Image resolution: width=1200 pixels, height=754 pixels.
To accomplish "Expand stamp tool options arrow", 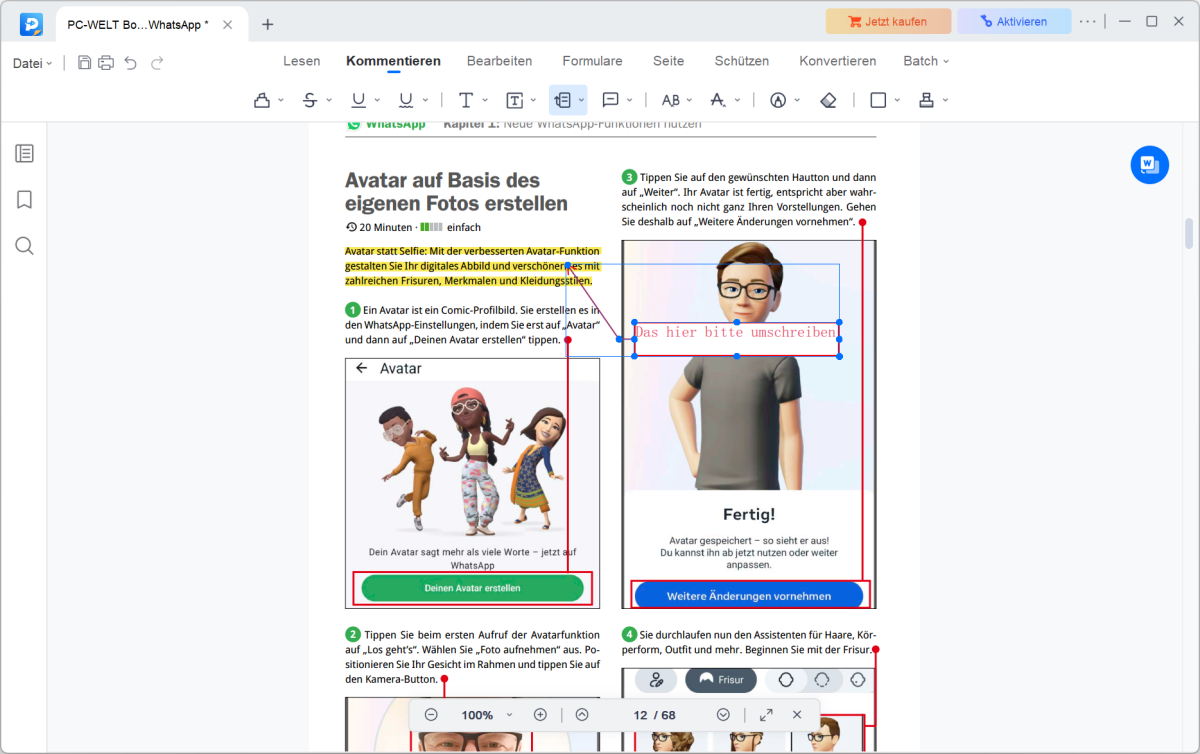I will tap(945, 100).
